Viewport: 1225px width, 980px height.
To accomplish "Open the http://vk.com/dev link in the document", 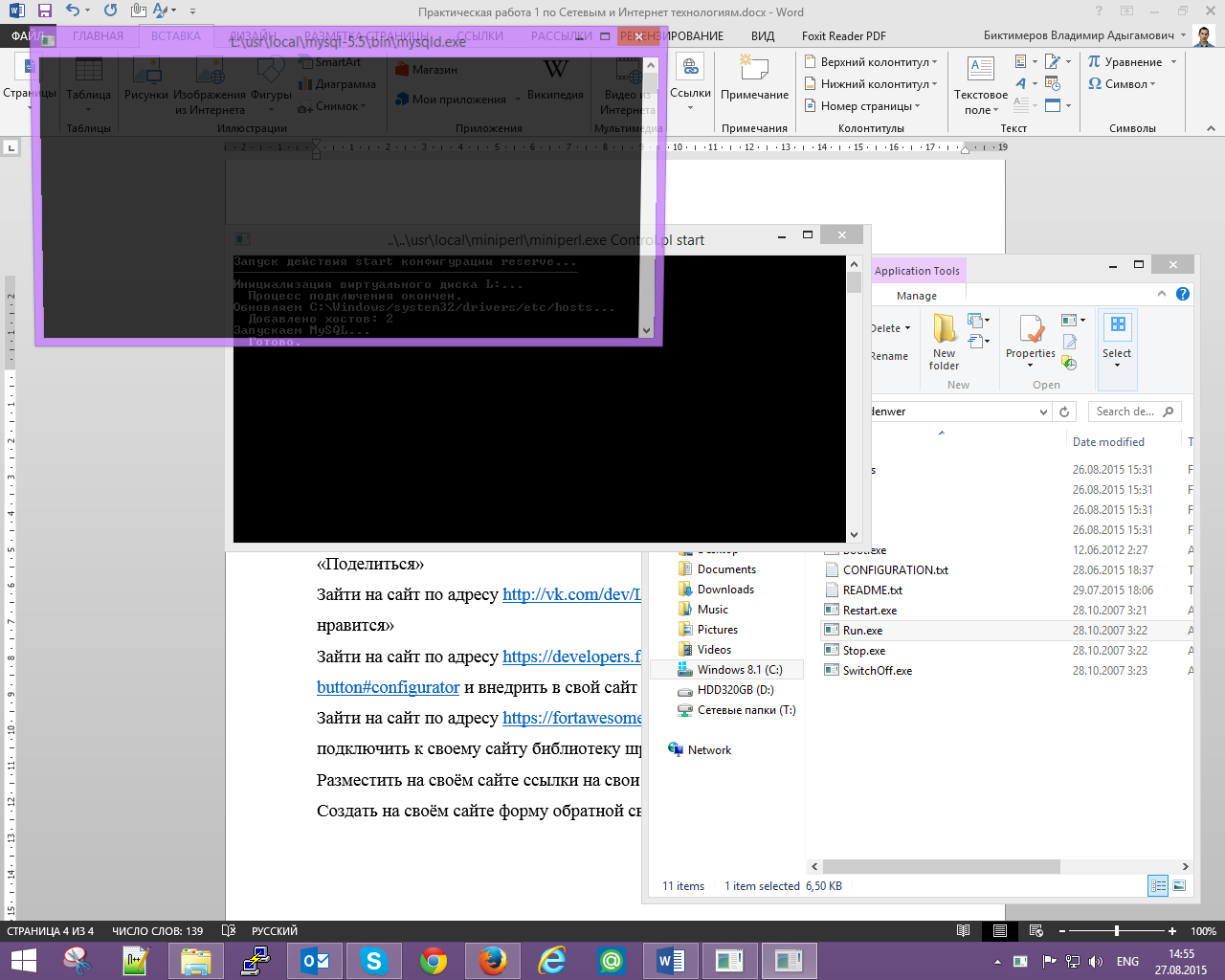I will tap(571, 594).
